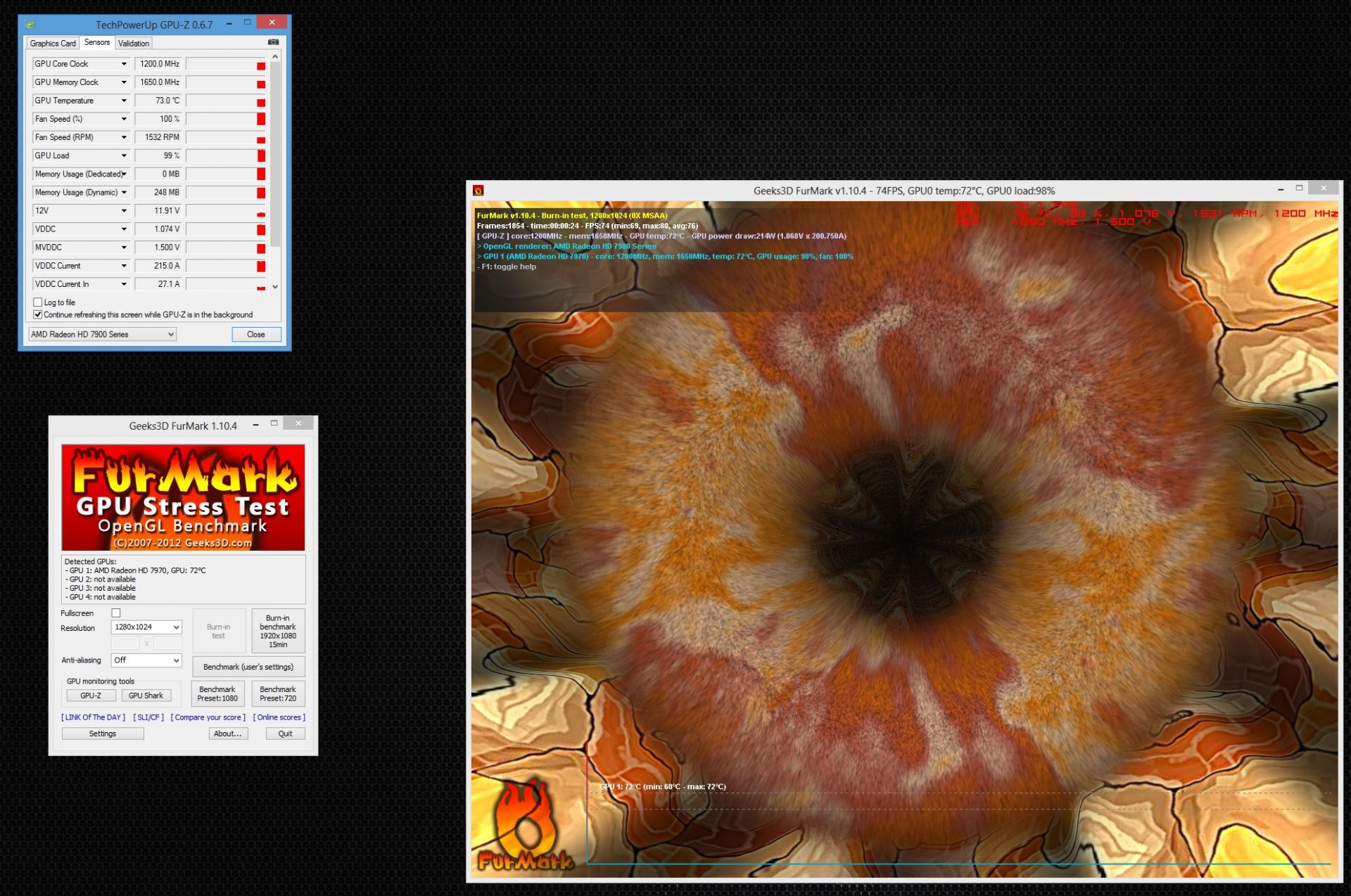Minimize the GPU-Z window

(x=229, y=23)
